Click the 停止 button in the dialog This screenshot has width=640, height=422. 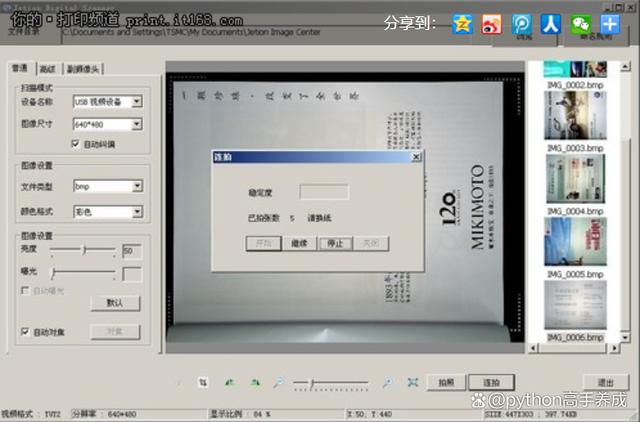pos(335,244)
